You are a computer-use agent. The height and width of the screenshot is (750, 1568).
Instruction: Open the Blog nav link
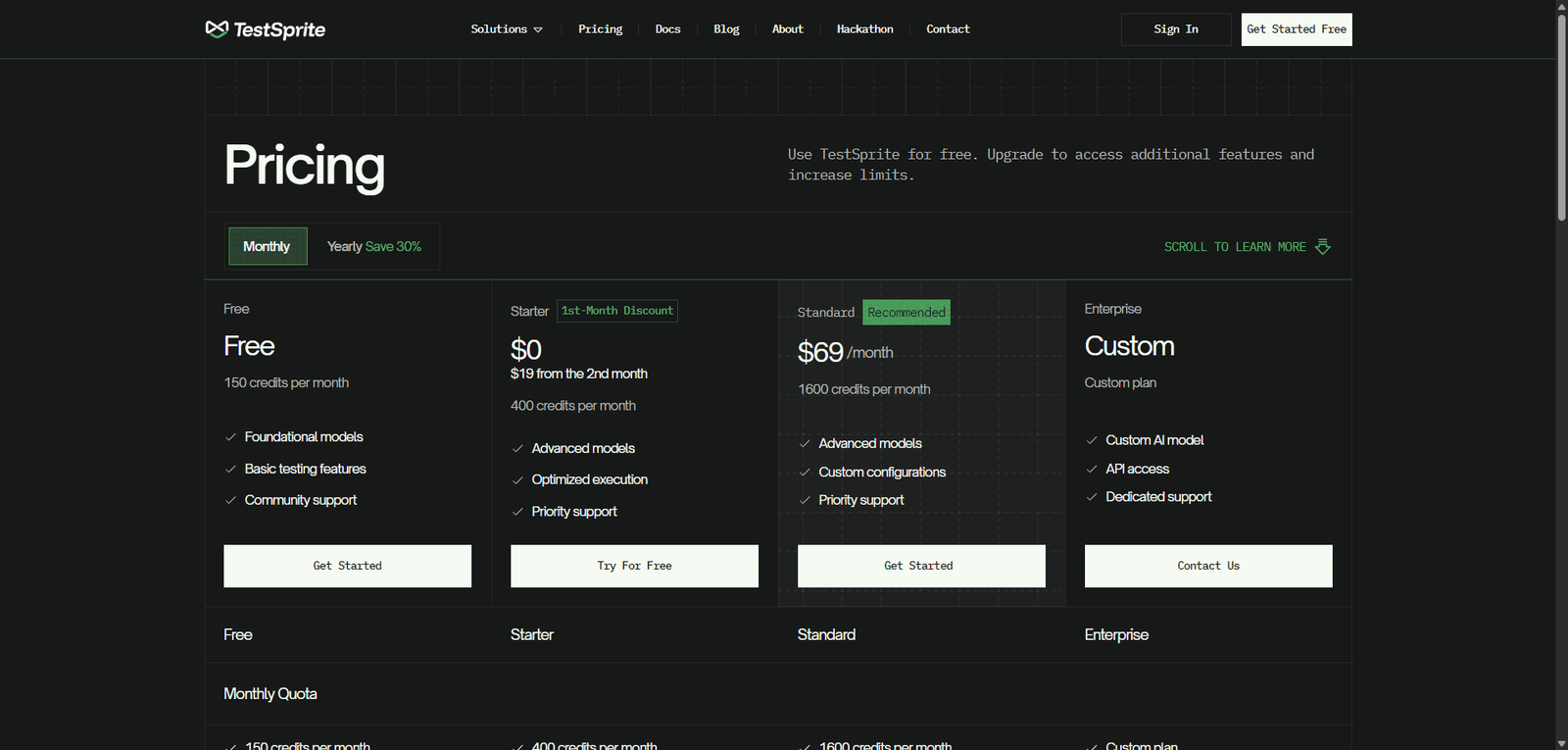click(x=726, y=29)
